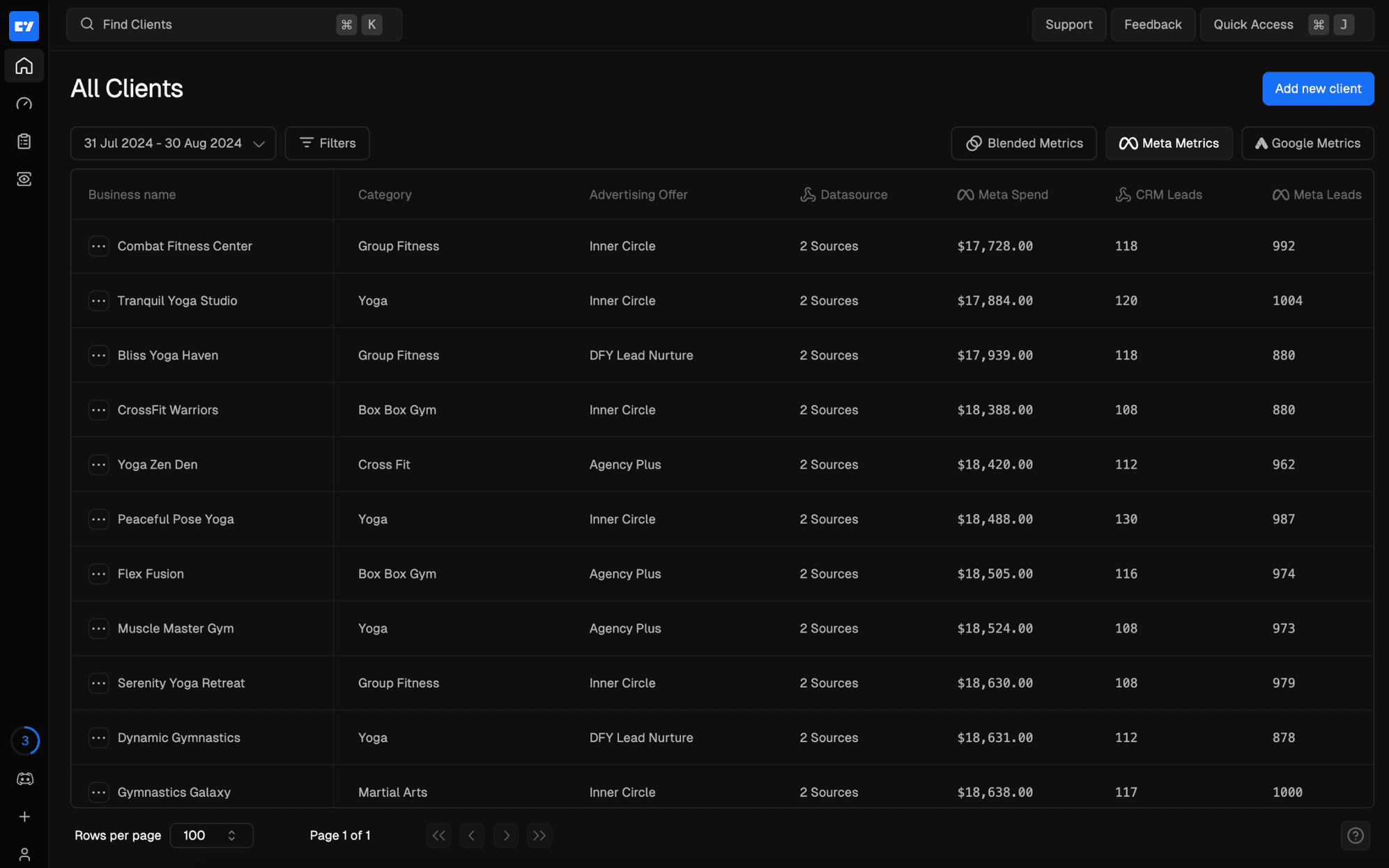Screen dimensions: 1389x868
Task: Sort by Category column header
Action: tap(385, 195)
